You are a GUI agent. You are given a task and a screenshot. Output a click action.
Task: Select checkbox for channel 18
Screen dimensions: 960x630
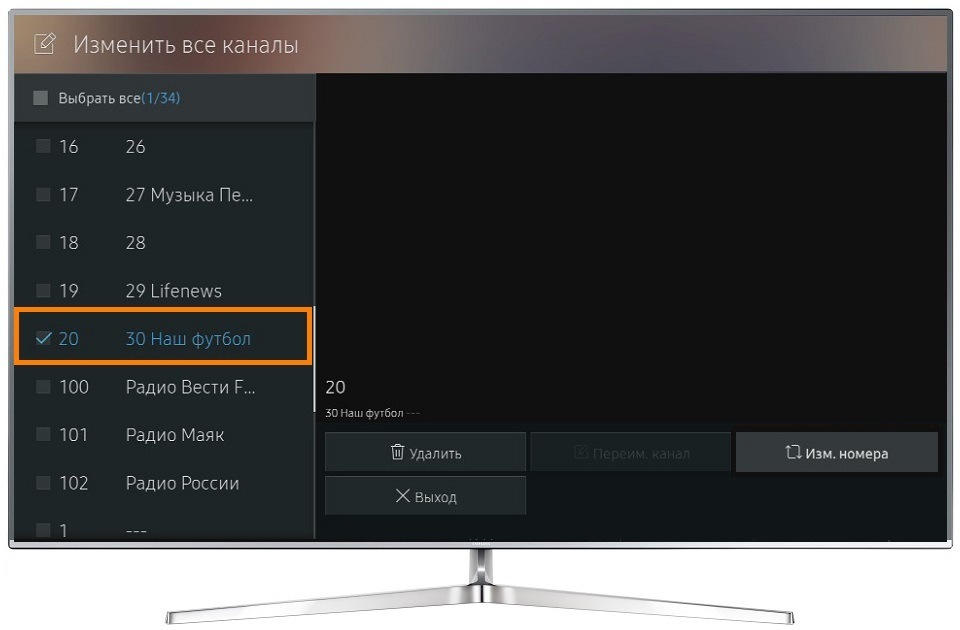(x=43, y=242)
